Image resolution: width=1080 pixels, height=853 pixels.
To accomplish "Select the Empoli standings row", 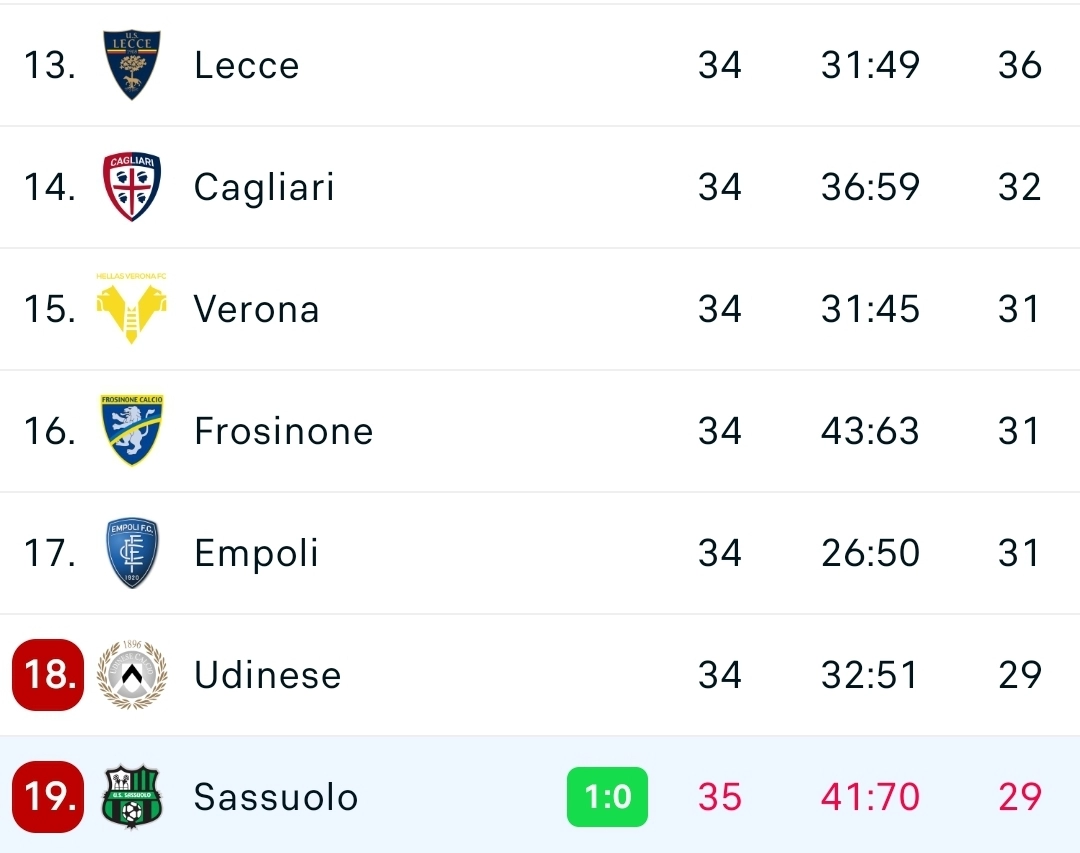I will pos(540,552).
